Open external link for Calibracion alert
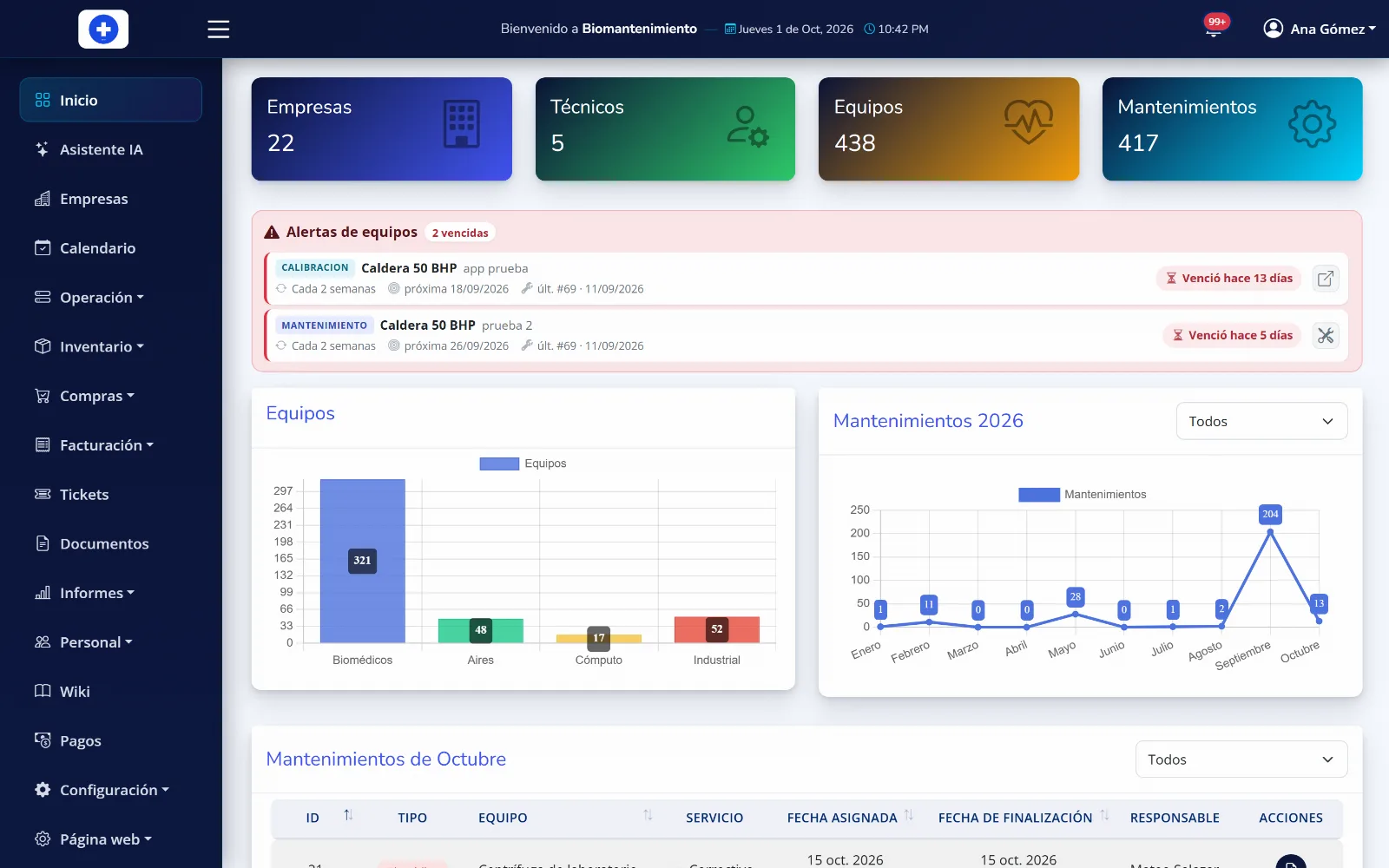The image size is (1389, 868). click(x=1326, y=279)
